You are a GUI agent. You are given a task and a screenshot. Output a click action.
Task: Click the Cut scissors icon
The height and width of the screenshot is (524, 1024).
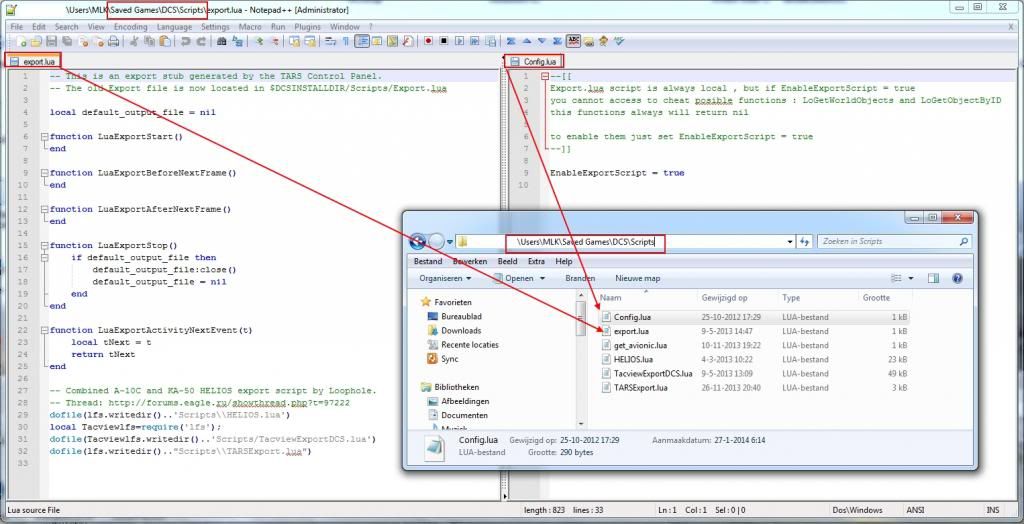tap(135, 41)
